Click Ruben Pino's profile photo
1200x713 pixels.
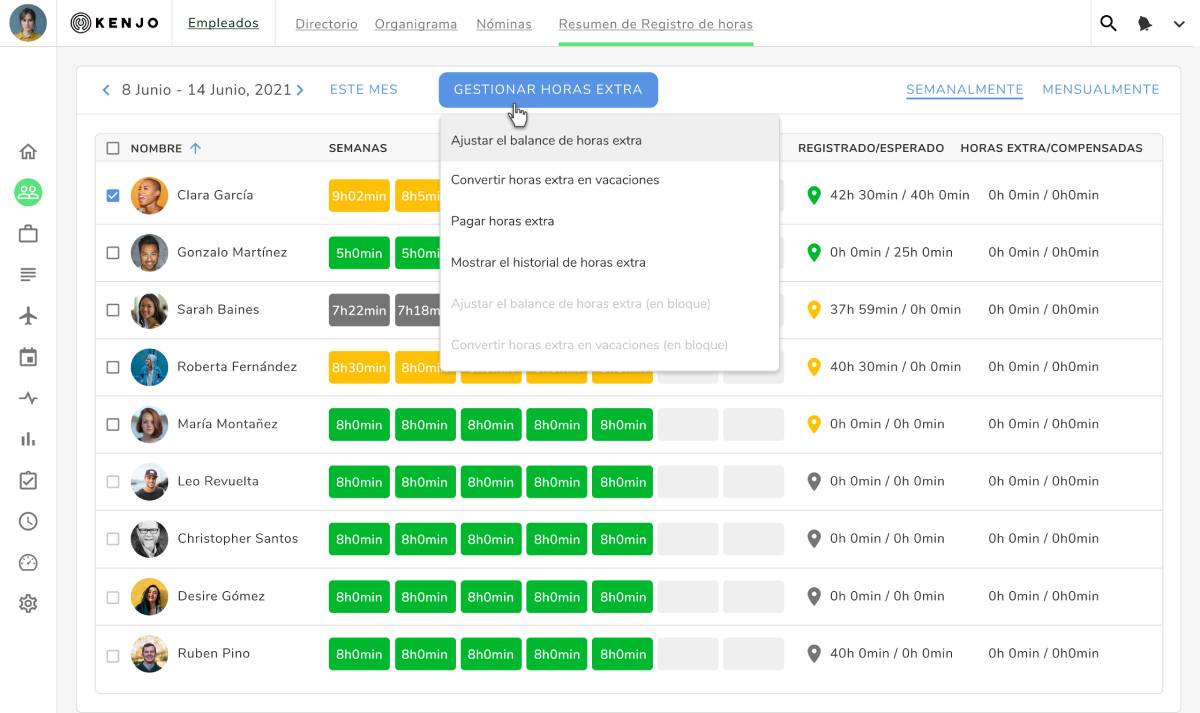click(x=149, y=654)
